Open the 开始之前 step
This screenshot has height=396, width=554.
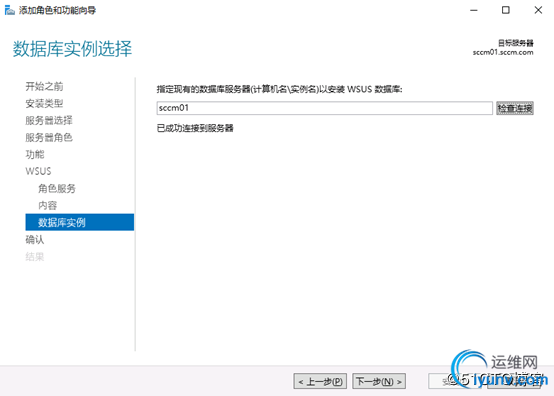pos(44,86)
